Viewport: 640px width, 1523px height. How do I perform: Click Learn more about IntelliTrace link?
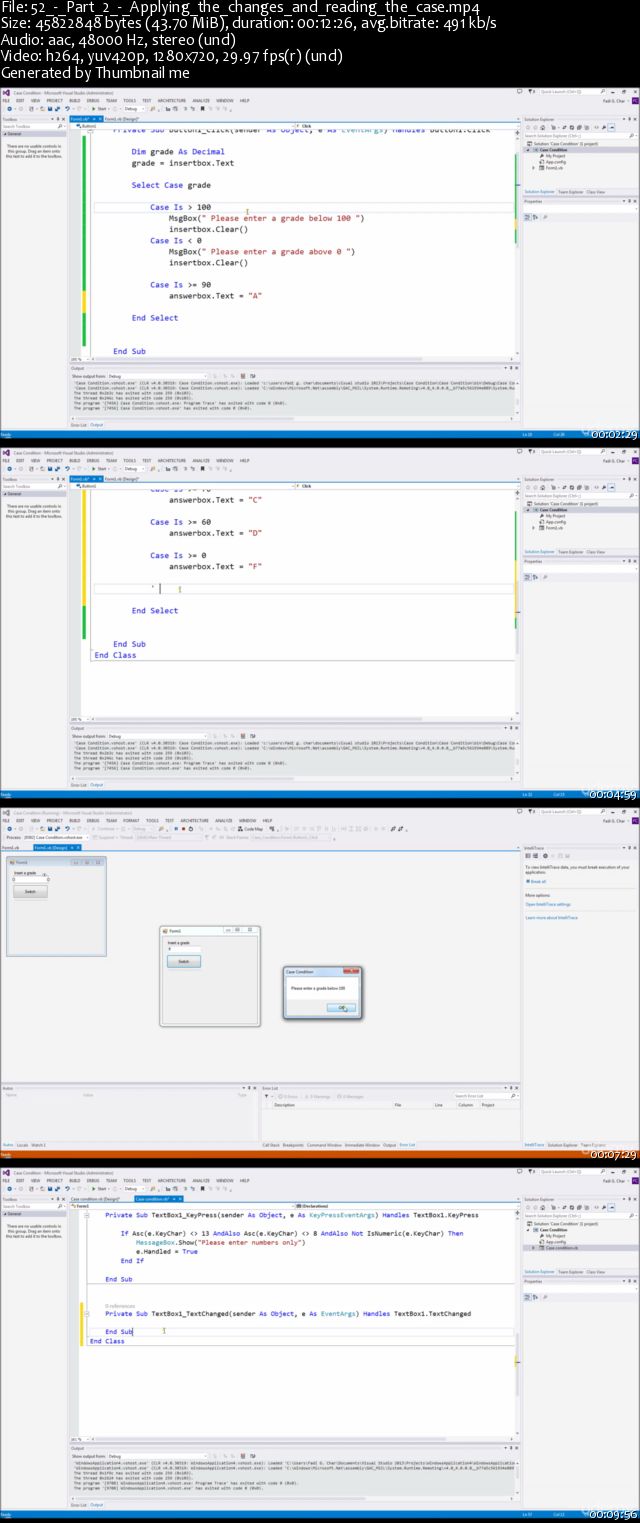(552, 916)
